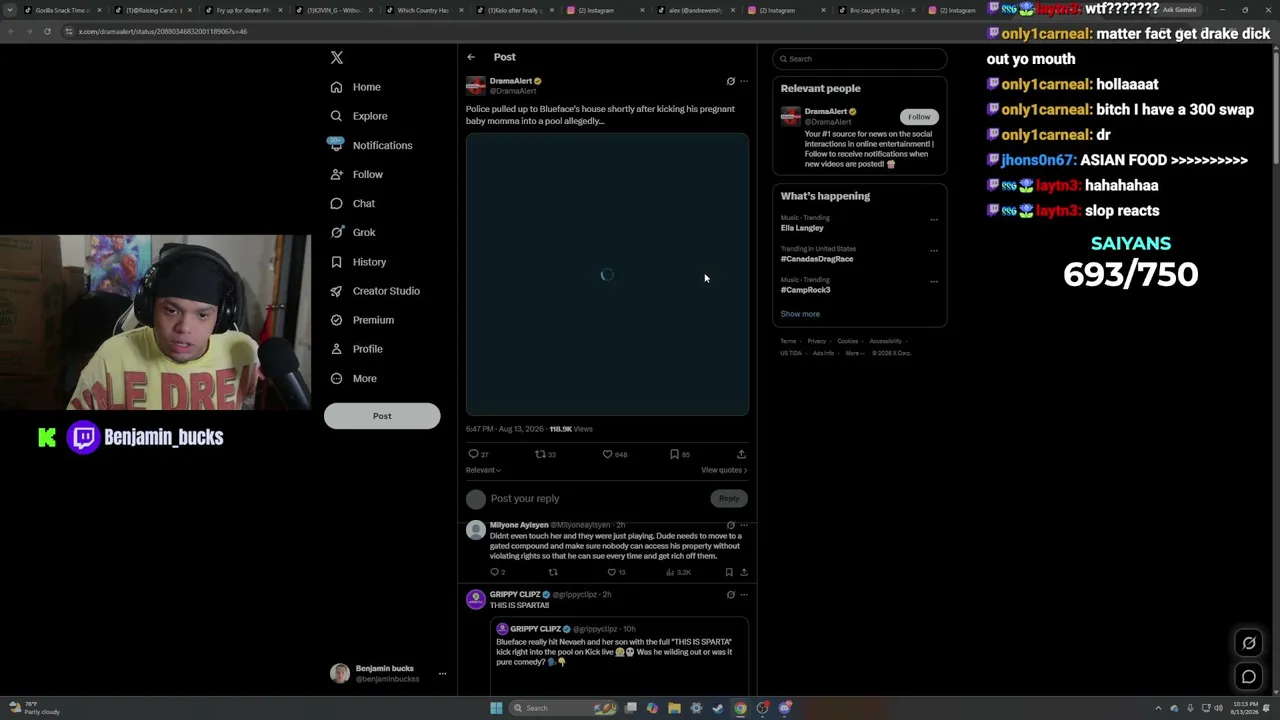This screenshot has width=1280, height=720.
Task: Bookmark Milyone Ayisyen's comment
Action: (x=729, y=572)
